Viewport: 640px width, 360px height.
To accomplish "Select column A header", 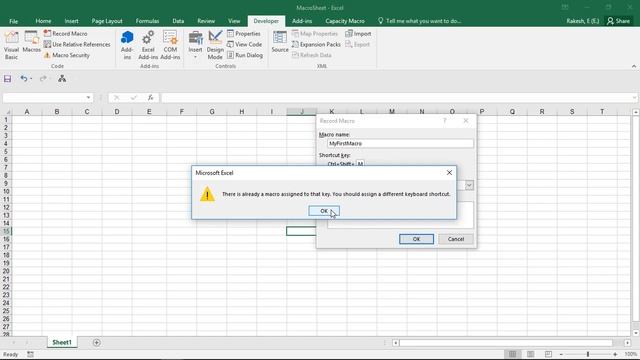I will 27,111.
